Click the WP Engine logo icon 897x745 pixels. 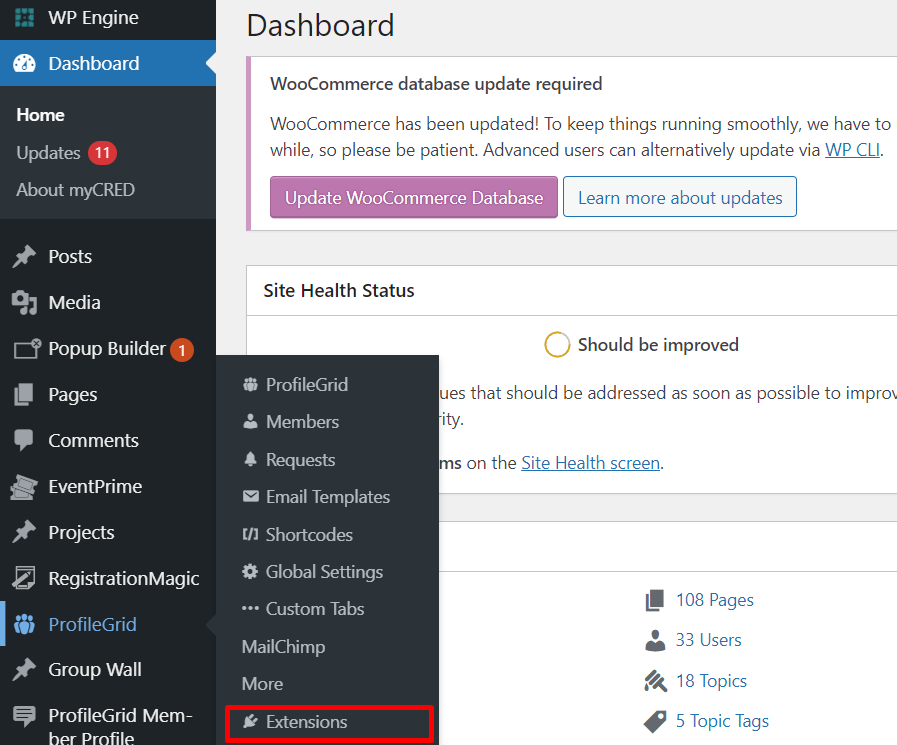click(25, 18)
